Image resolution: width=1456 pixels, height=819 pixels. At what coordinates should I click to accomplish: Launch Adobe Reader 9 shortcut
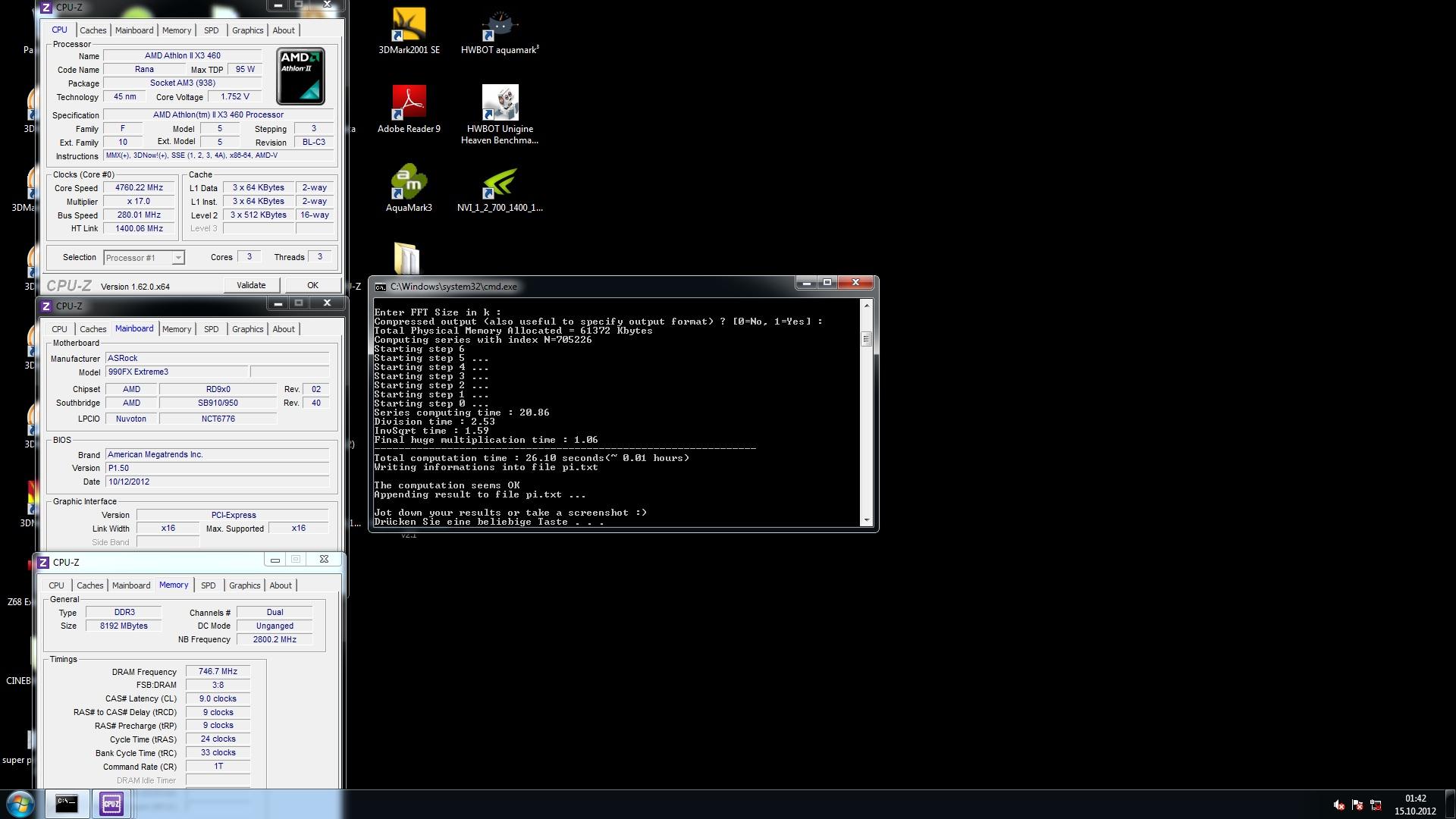tap(409, 109)
